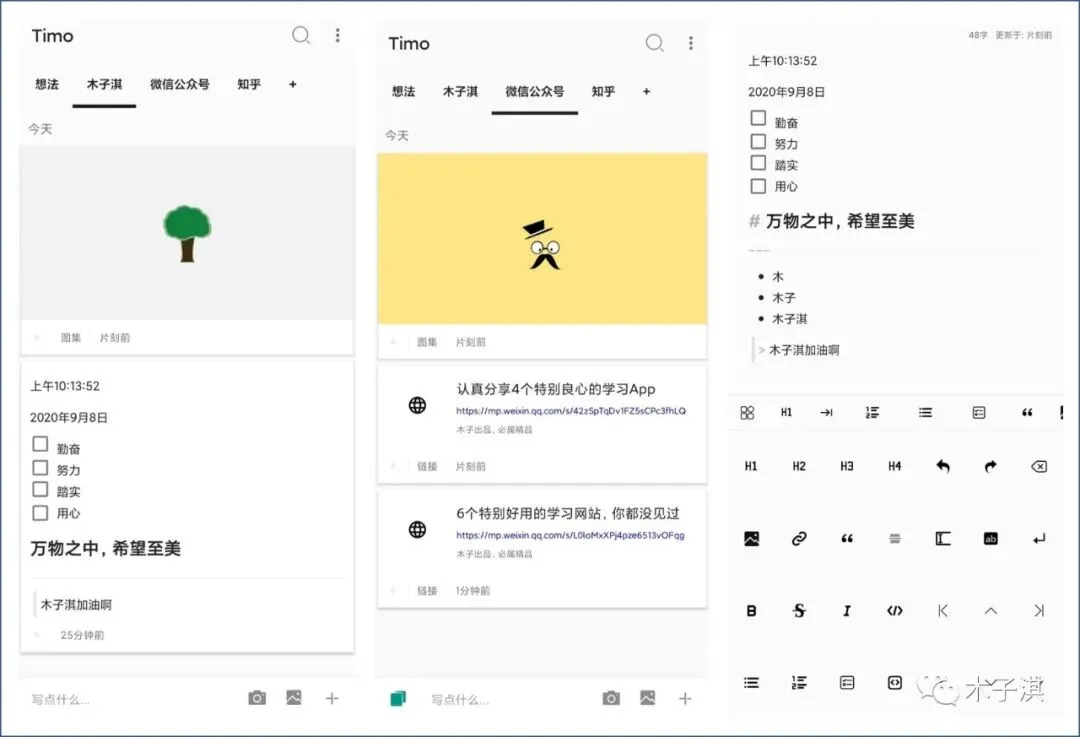Check the 勤奋 box in the right editor
This screenshot has height=737, width=1080.
pyautogui.click(x=758, y=118)
